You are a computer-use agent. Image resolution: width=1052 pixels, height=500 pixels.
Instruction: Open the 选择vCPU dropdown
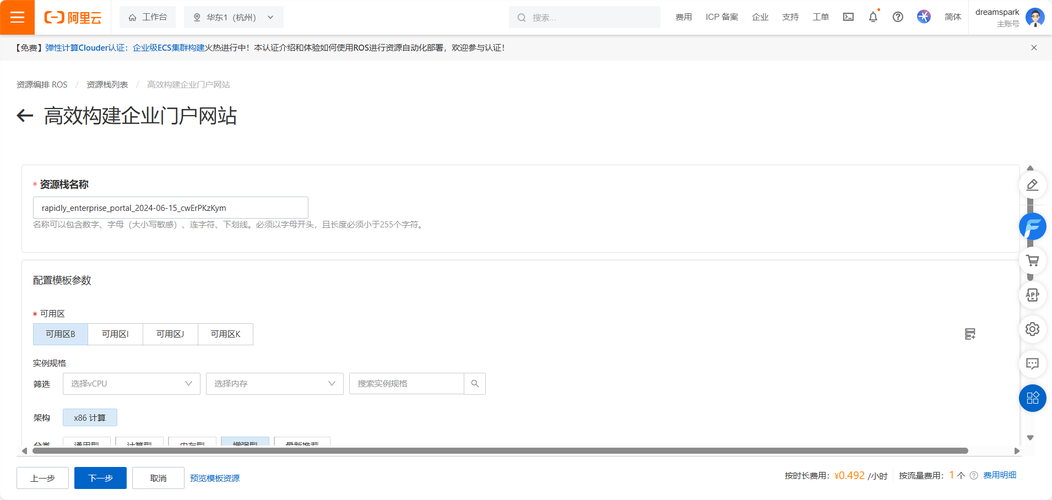coord(132,383)
